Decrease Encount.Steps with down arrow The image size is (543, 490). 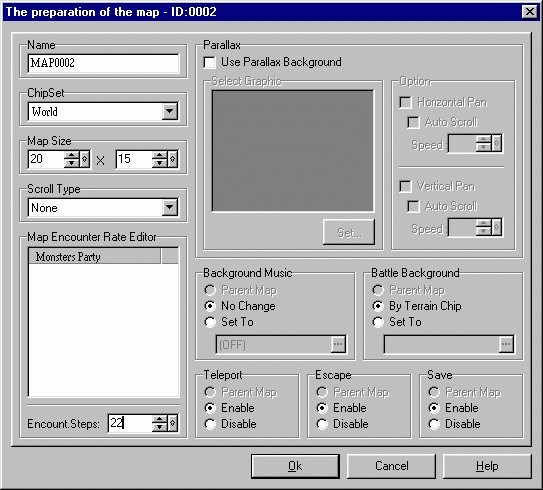[159, 427]
